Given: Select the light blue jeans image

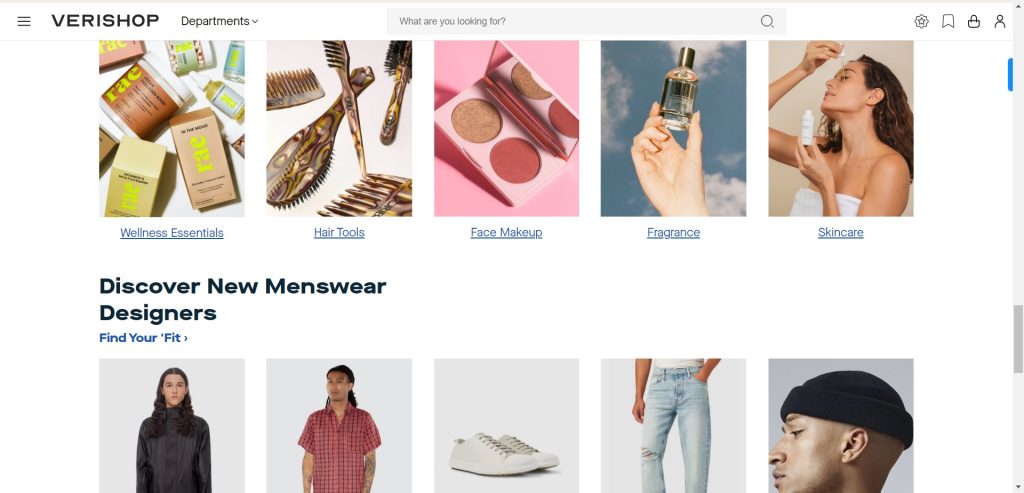Looking at the screenshot, I should [x=673, y=426].
